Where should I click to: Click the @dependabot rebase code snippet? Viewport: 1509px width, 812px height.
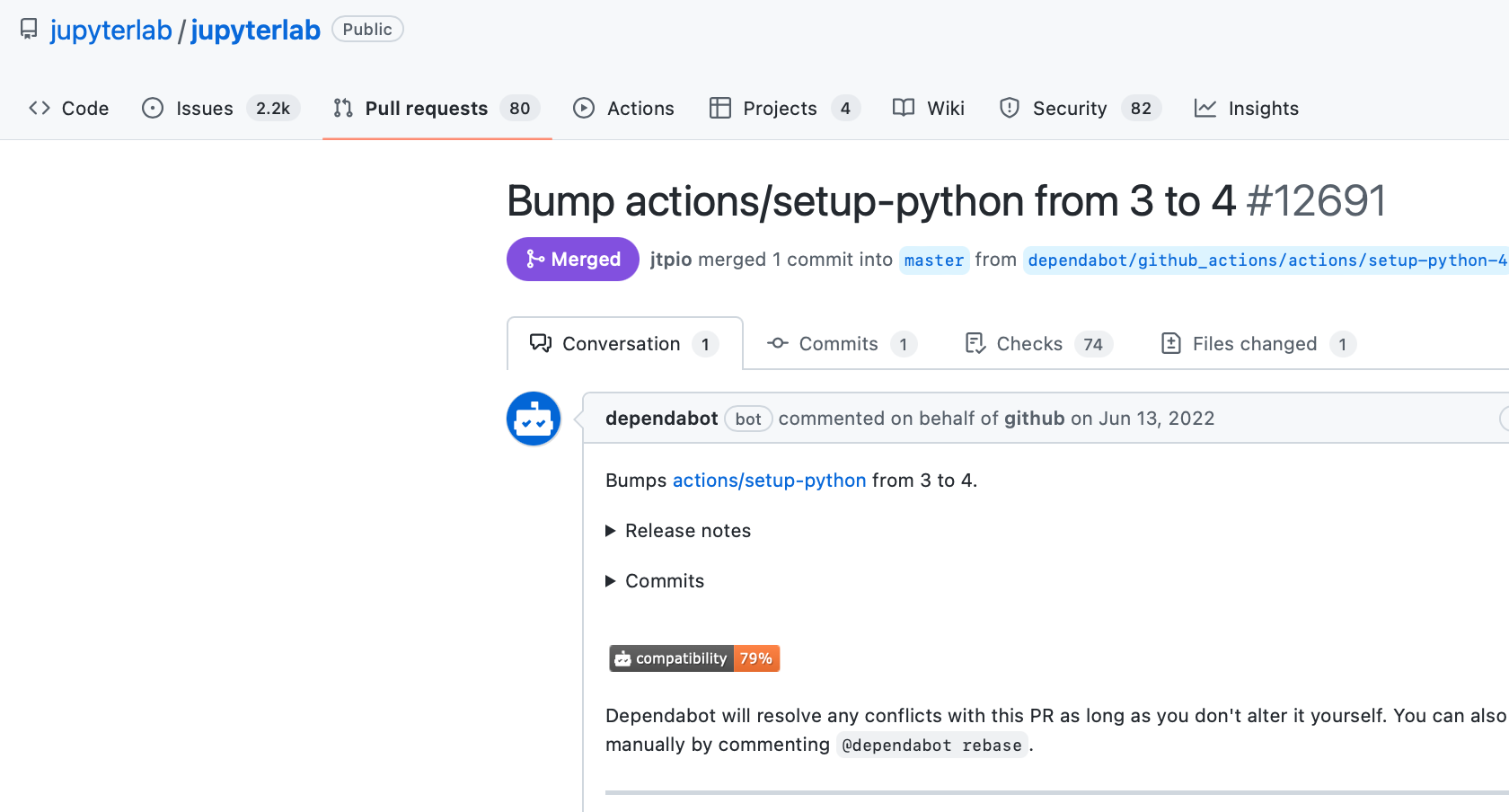point(932,745)
